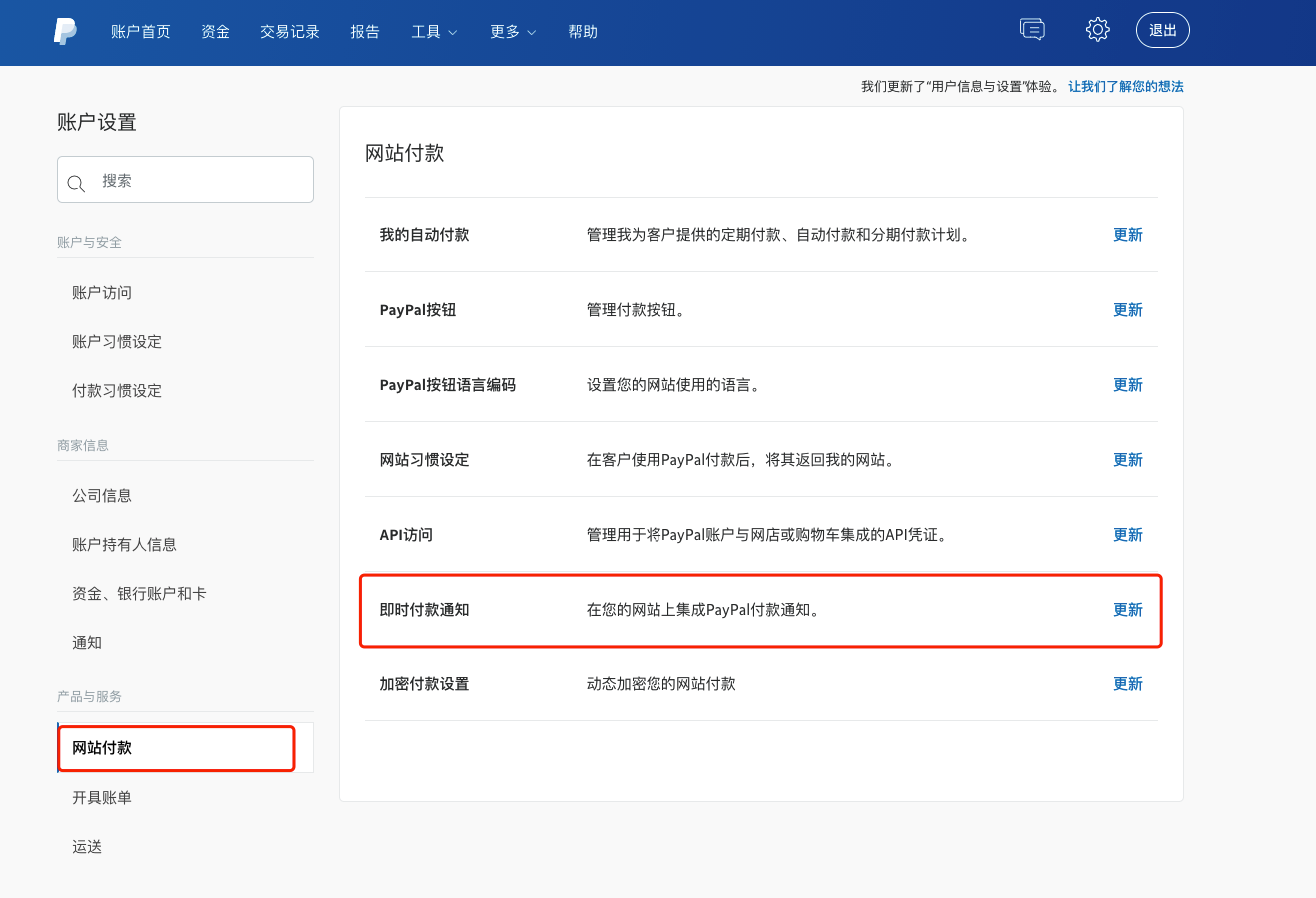1316x898 pixels.
Task: Click the 账户与安全 section label
Action: (x=89, y=243)
